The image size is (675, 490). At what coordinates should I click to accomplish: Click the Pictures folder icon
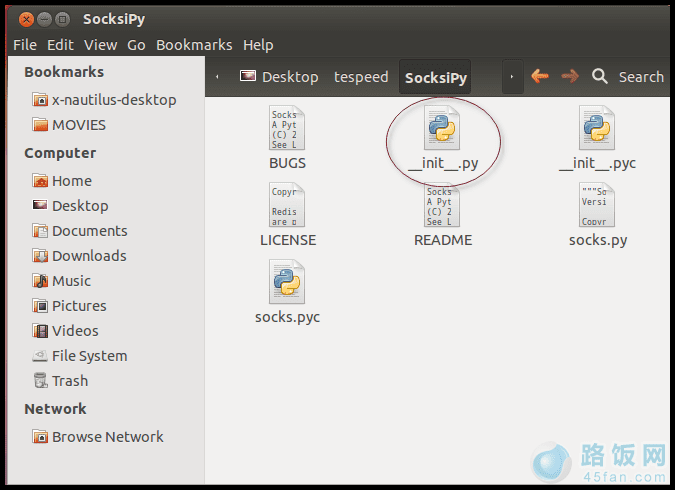point(40,306)
